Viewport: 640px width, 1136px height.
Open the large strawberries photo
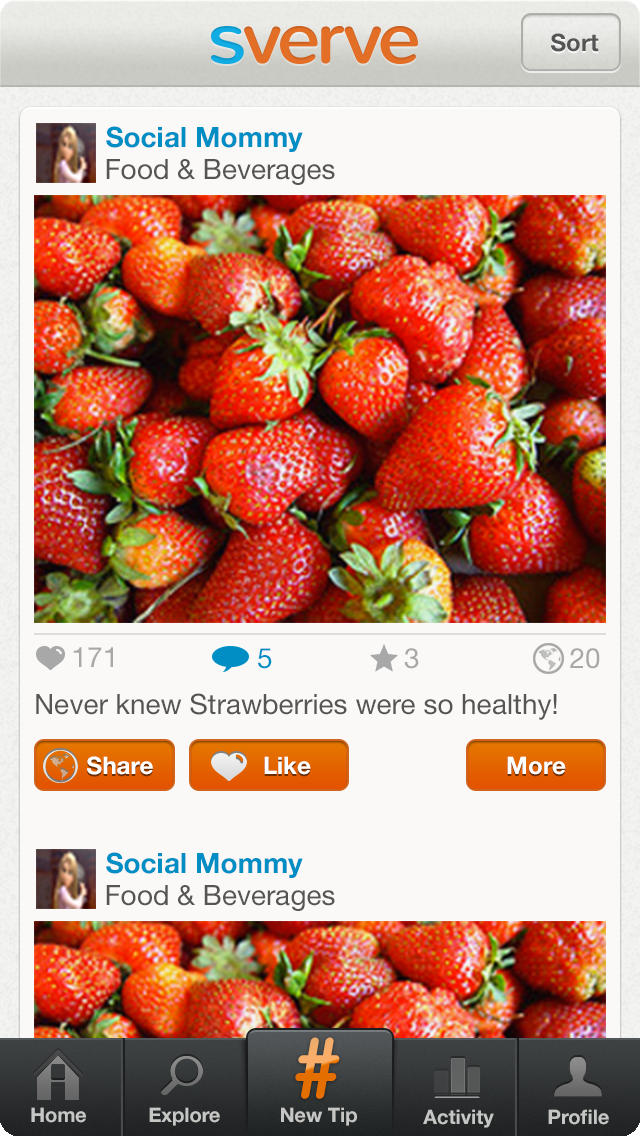[x=320, y=409]
